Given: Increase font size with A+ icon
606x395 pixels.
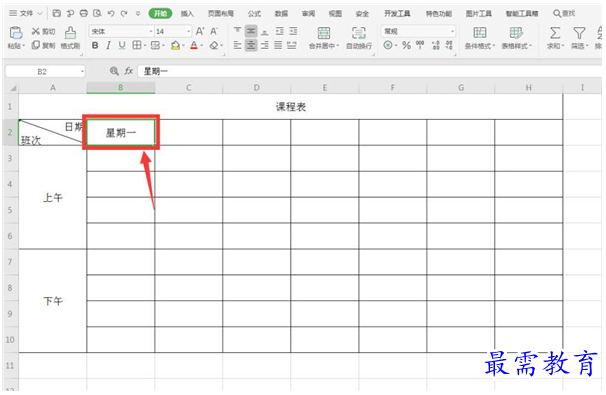Looking at the screenshot, I should click(200, 31).
